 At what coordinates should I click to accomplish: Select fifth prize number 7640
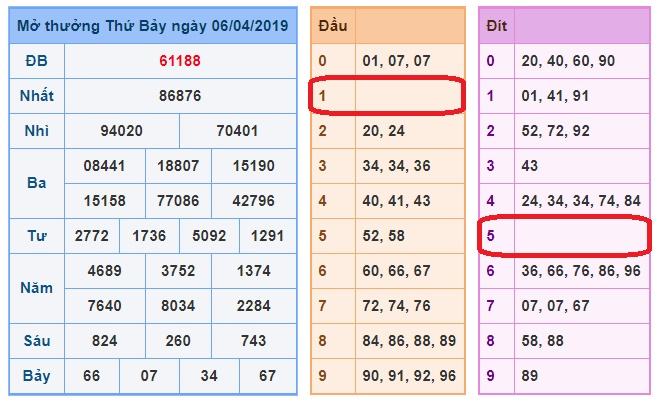pos(105,305)
